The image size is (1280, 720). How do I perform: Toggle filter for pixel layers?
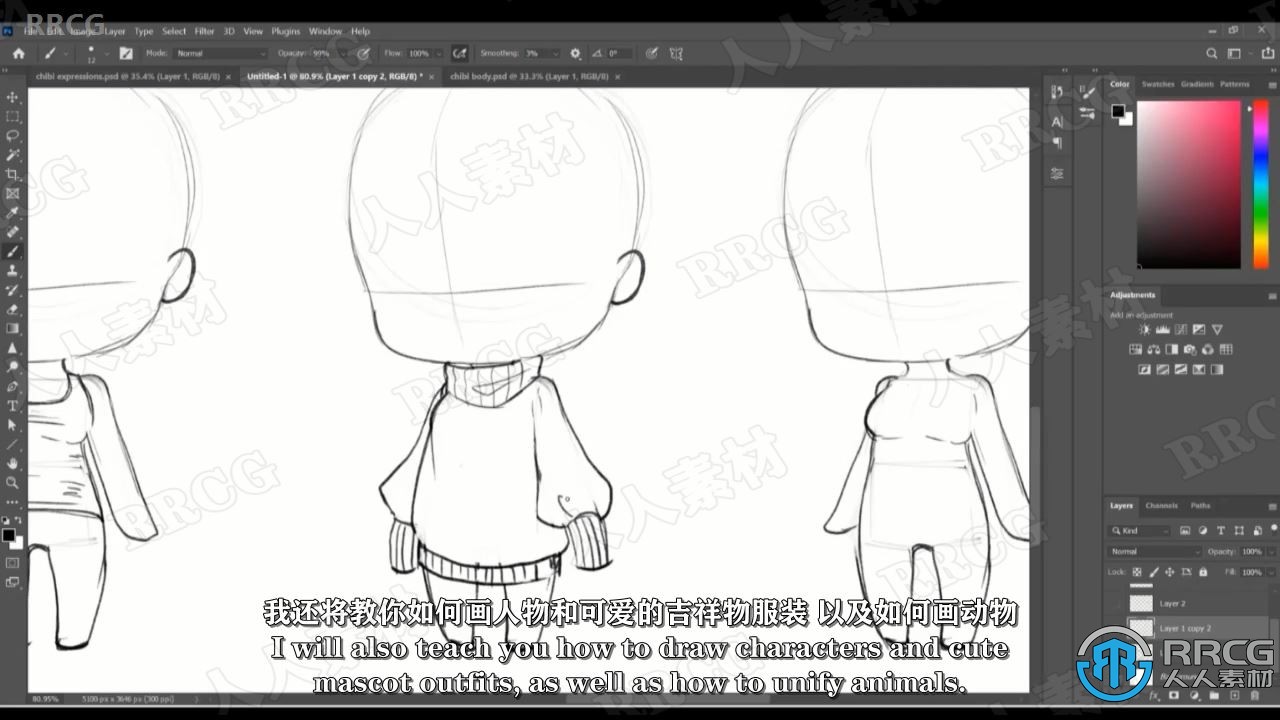pos(1184,531)
